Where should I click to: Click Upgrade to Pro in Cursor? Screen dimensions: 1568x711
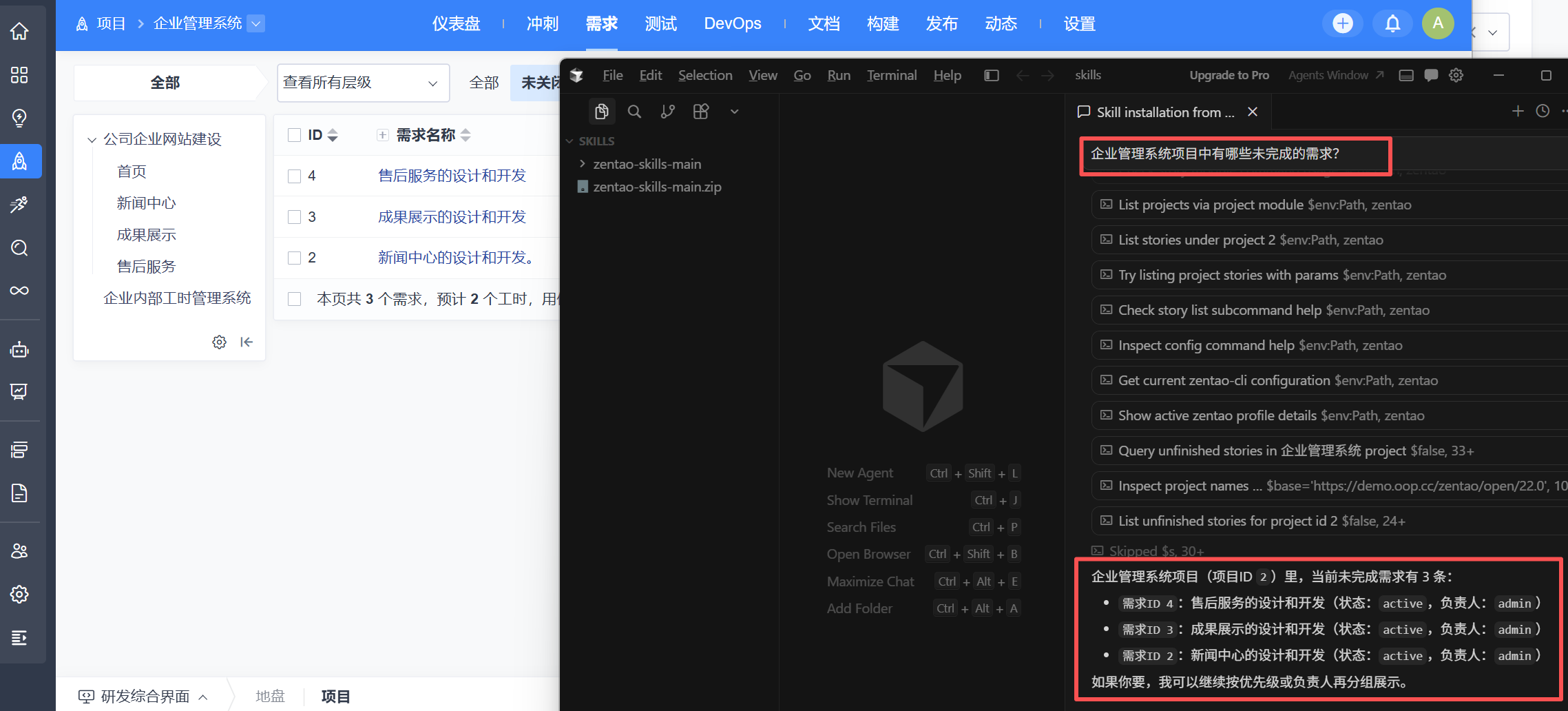point(1229,75)
